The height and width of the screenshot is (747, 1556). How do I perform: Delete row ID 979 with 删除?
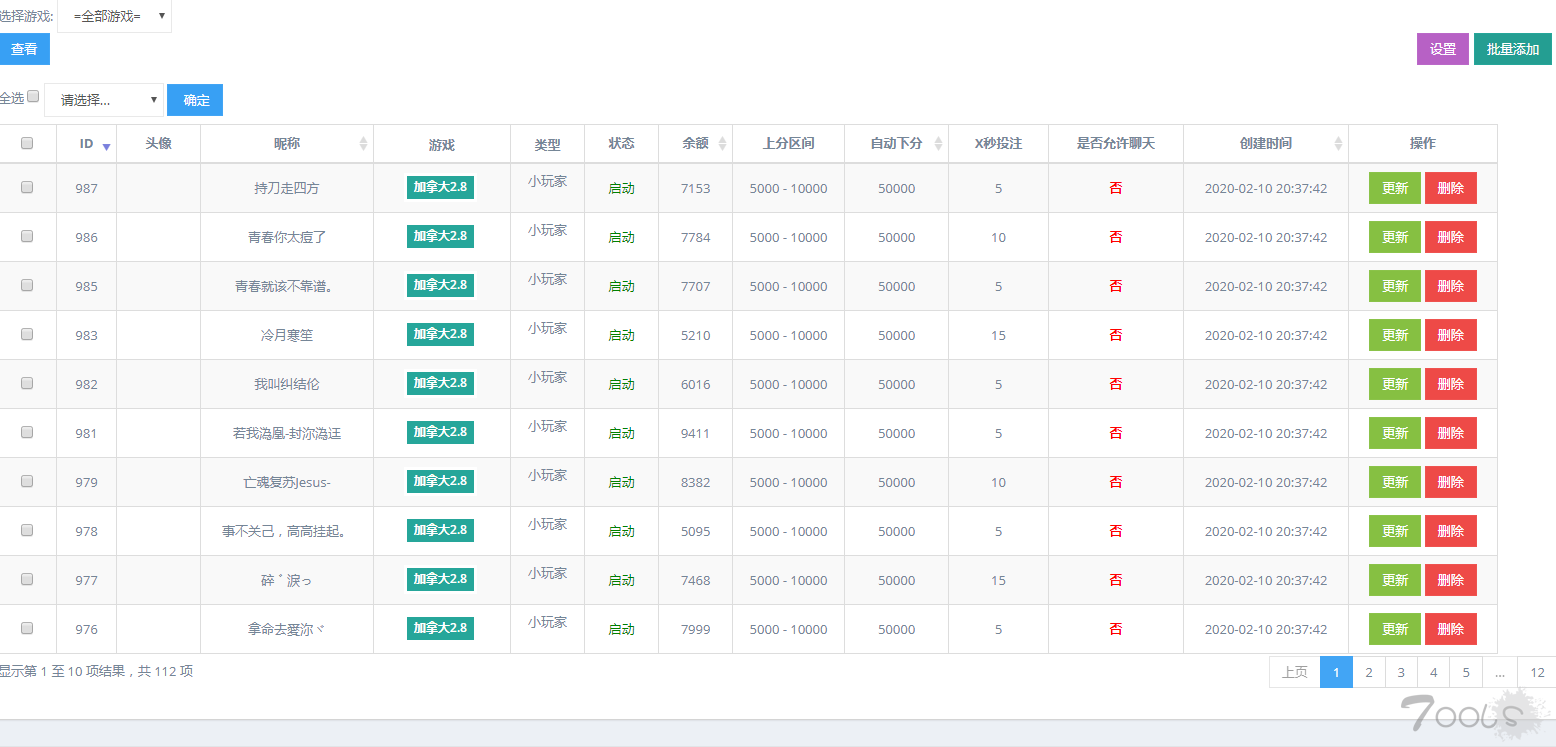[x=1450, y=482]
